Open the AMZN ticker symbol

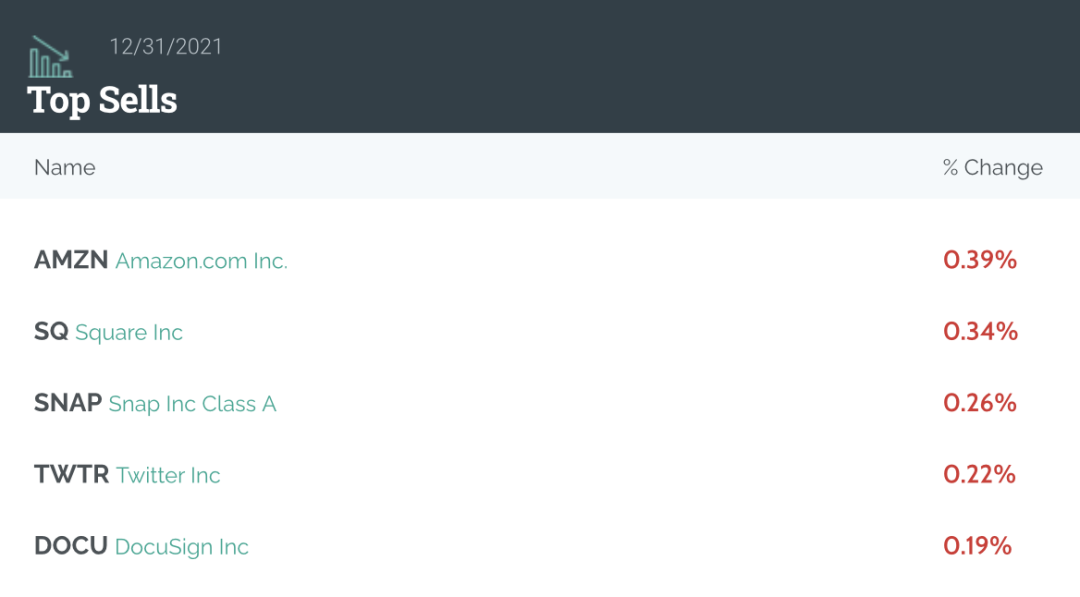click(x=71, y=261)
